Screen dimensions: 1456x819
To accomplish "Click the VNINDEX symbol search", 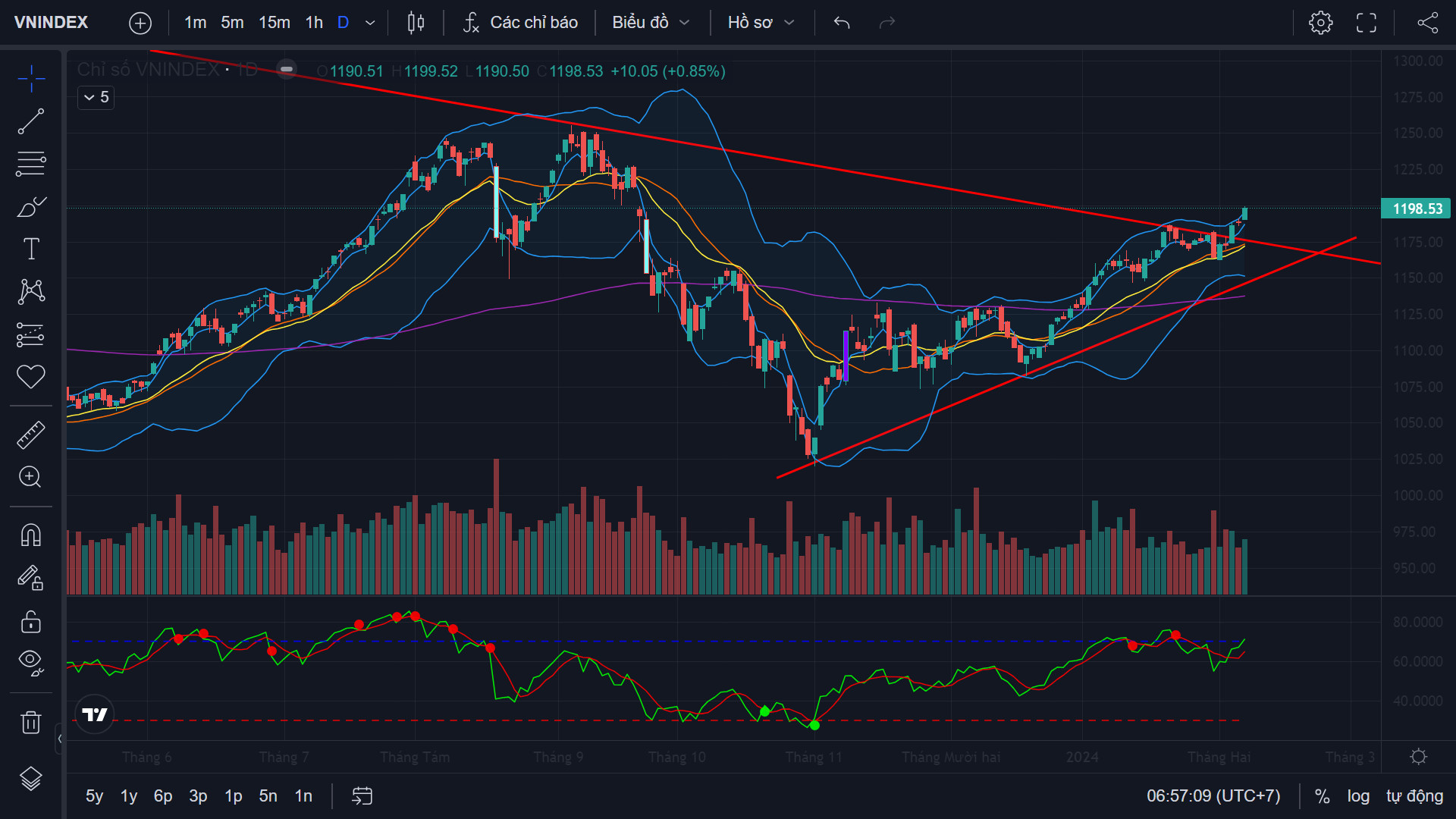I will point(52,23).
